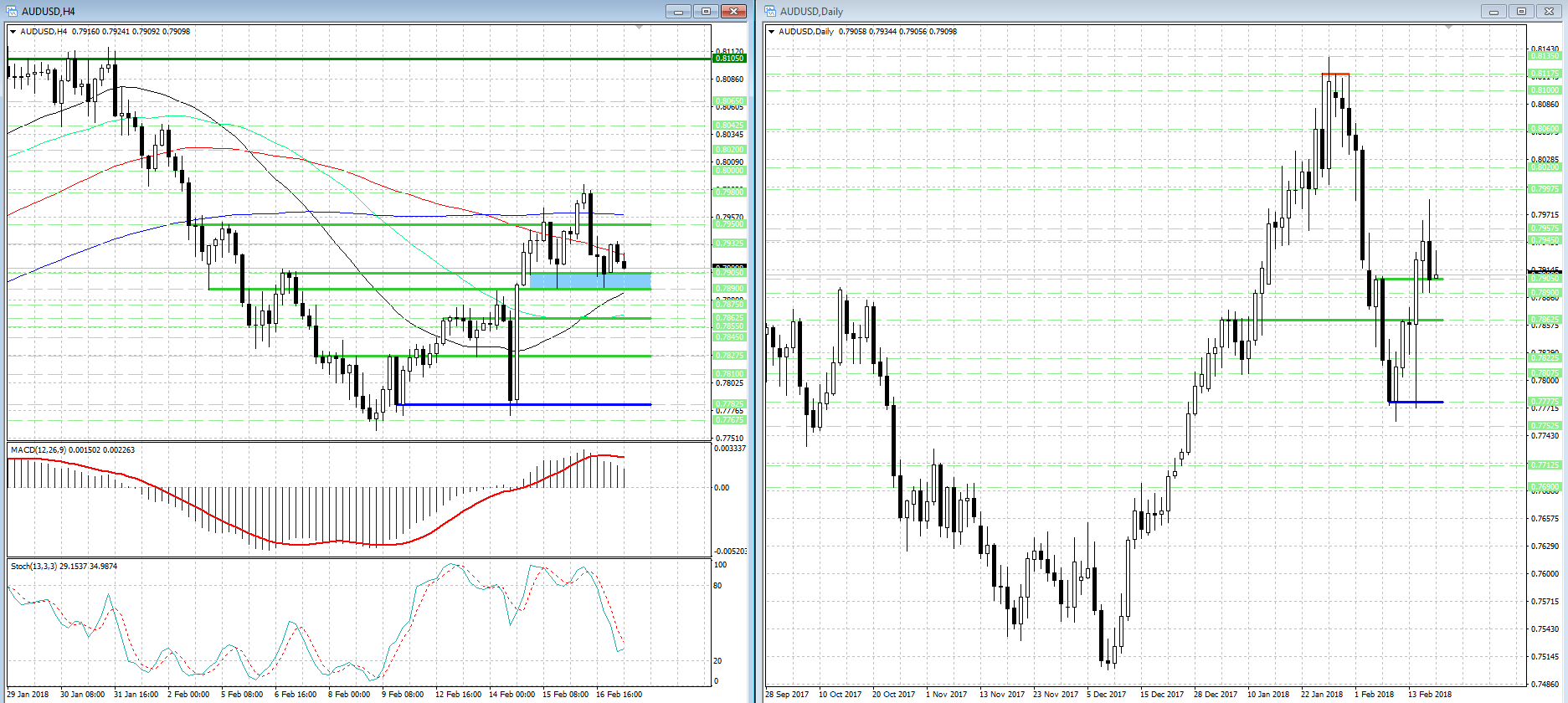The image size is (1568, 703).
Task: Click the grey chart shift marker in H4 chart
Action: pos(640,28)
